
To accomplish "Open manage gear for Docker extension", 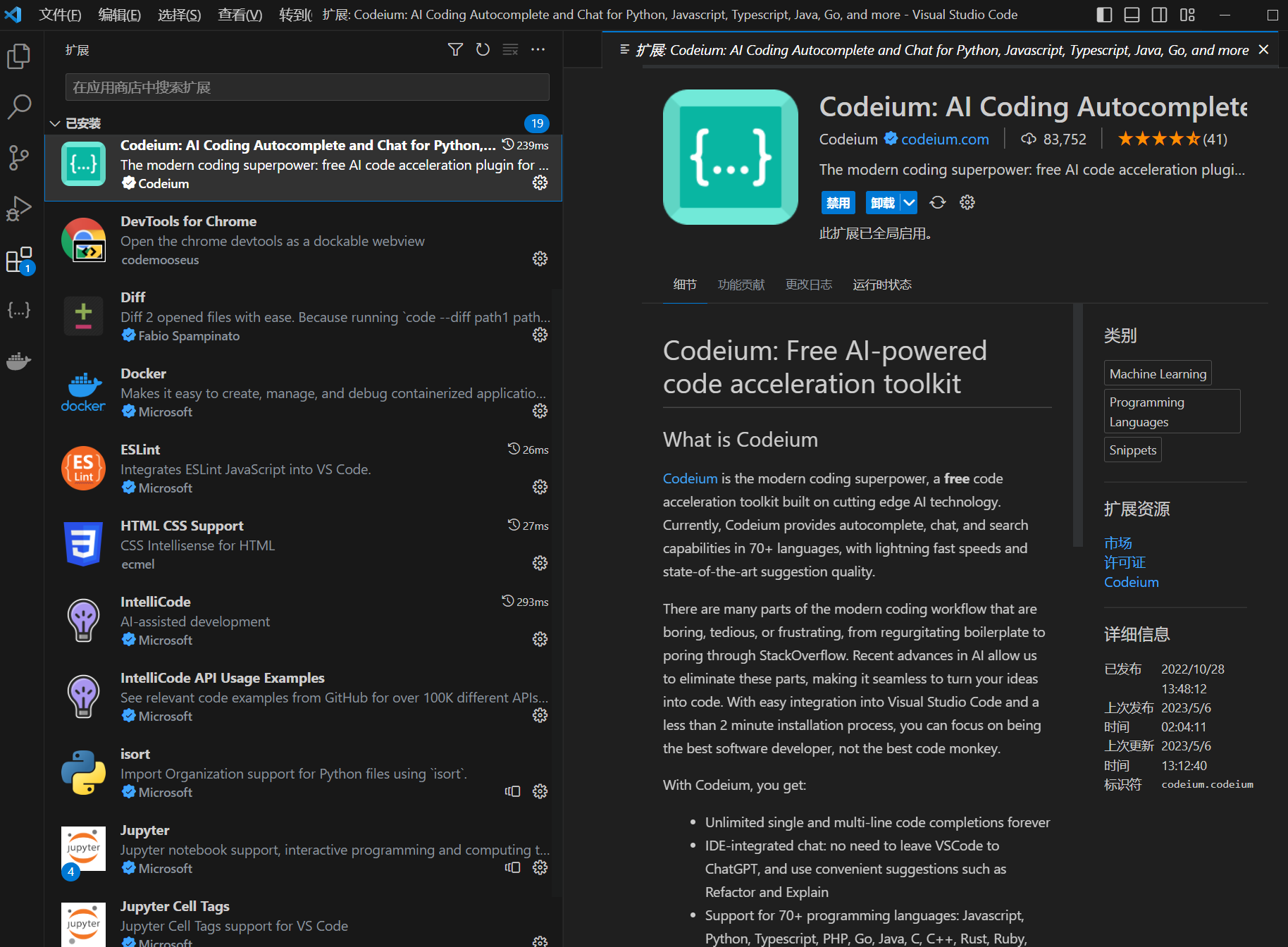I will tap(540, 411).
